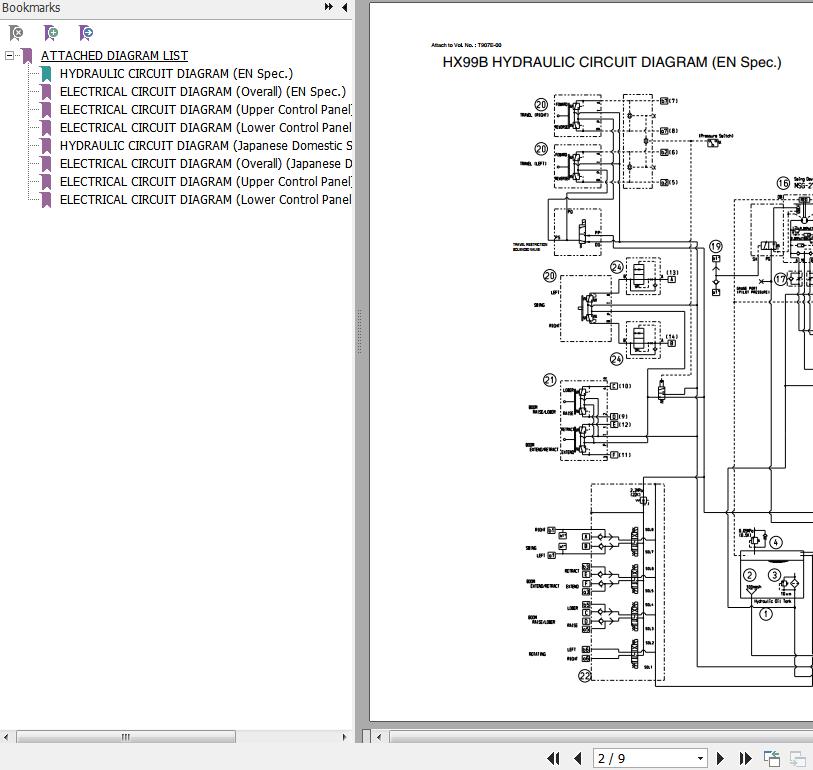
Task: Click the document horizontal scrollbar left arrow
Action: 379,737
